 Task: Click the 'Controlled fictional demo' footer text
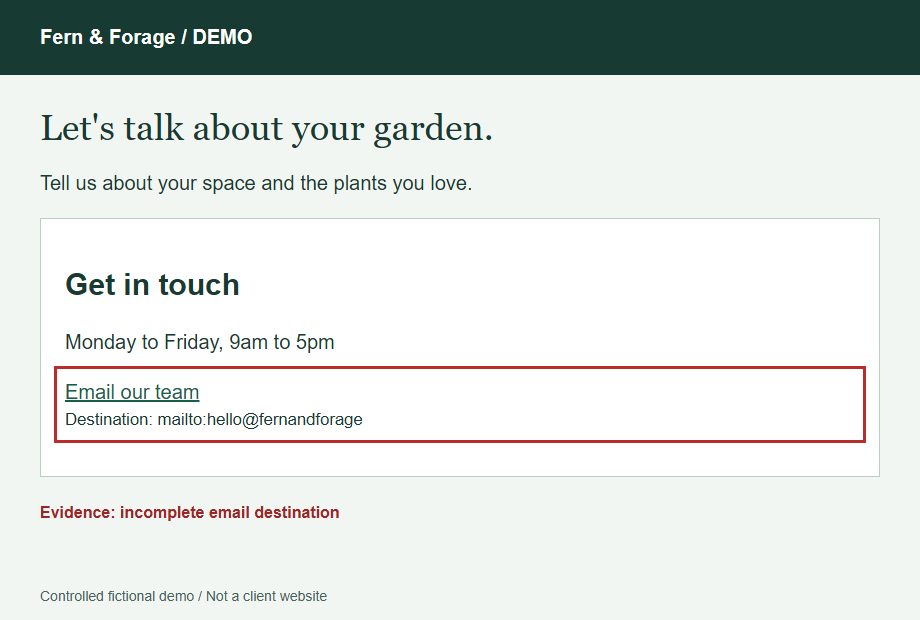coord(184,596)
